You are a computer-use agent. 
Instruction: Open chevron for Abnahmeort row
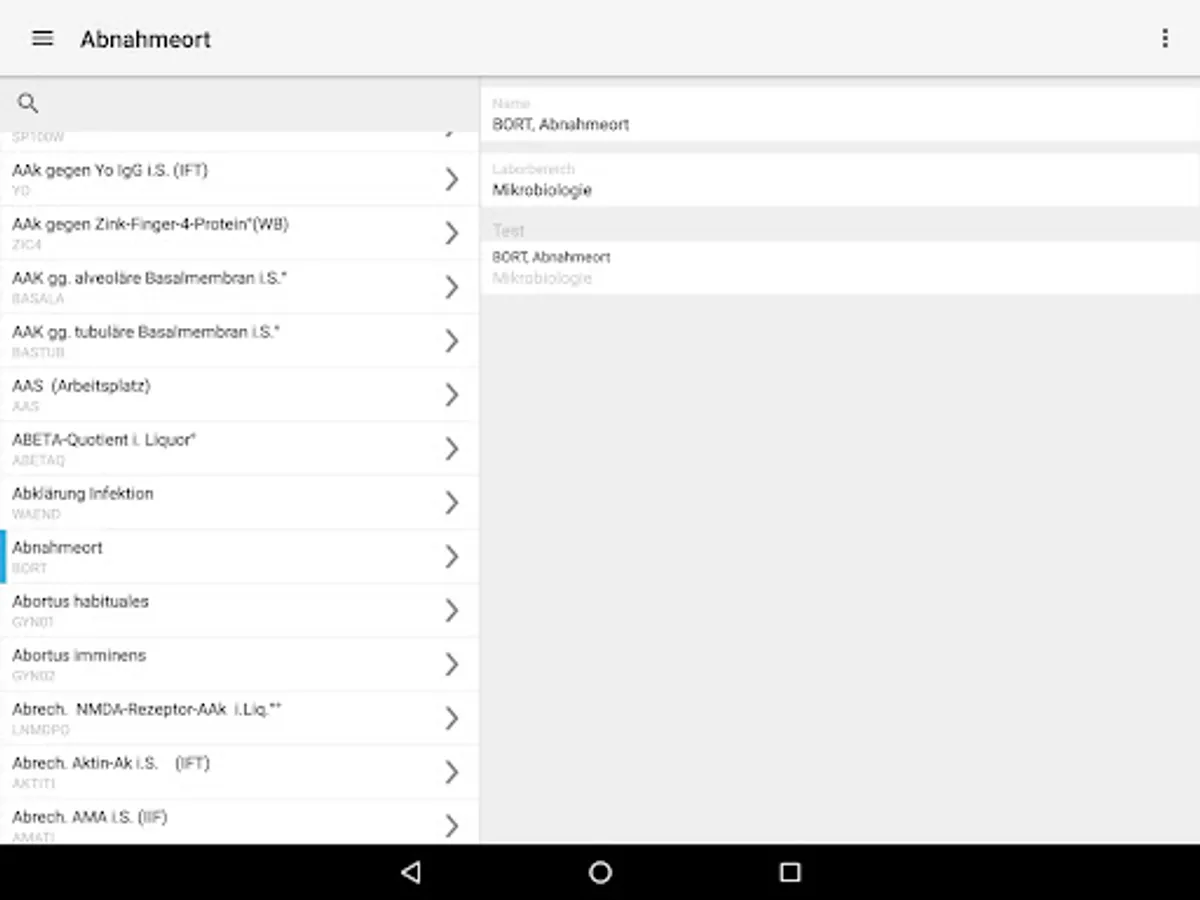click(452, 557)
